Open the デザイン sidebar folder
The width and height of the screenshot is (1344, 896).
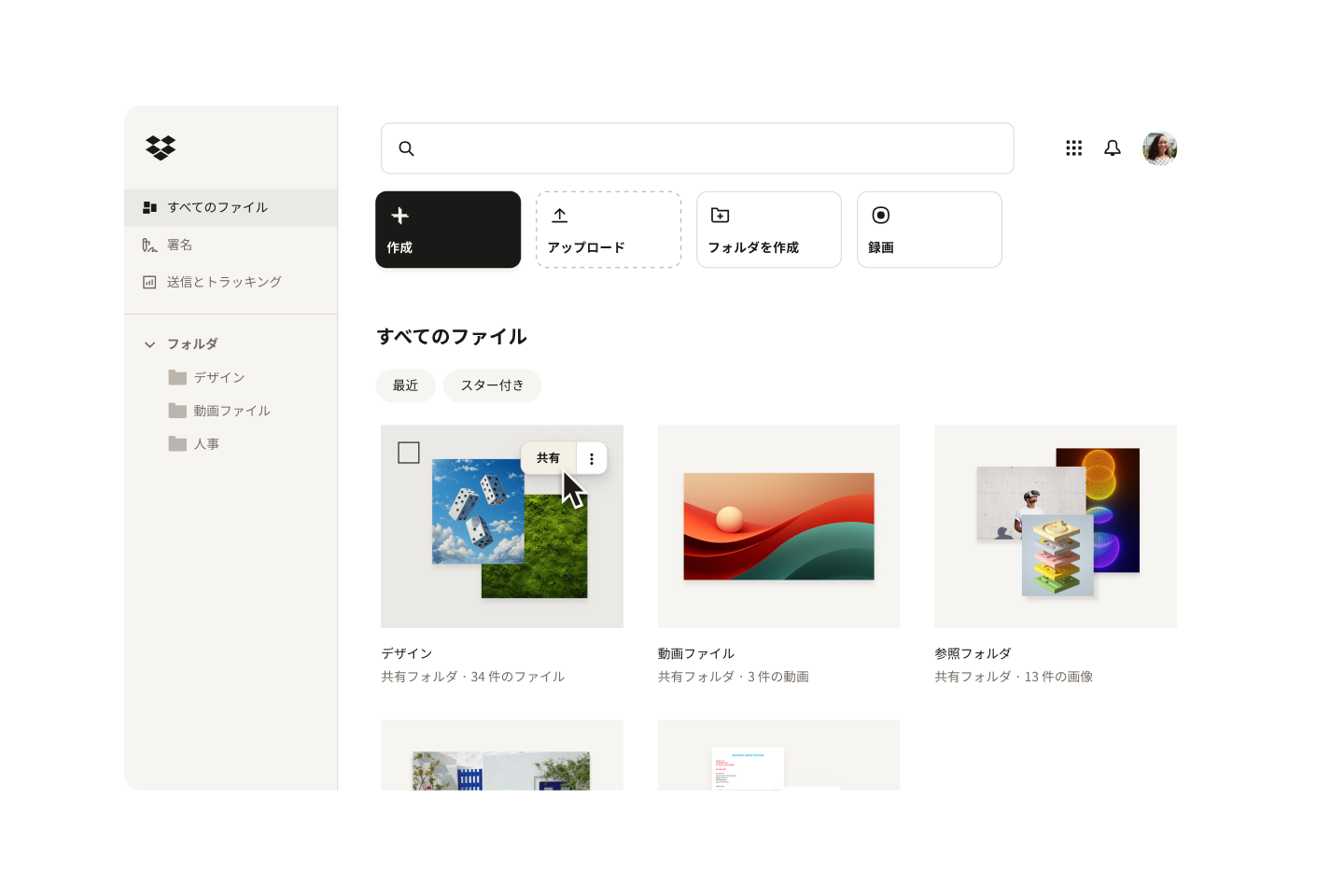218,377
